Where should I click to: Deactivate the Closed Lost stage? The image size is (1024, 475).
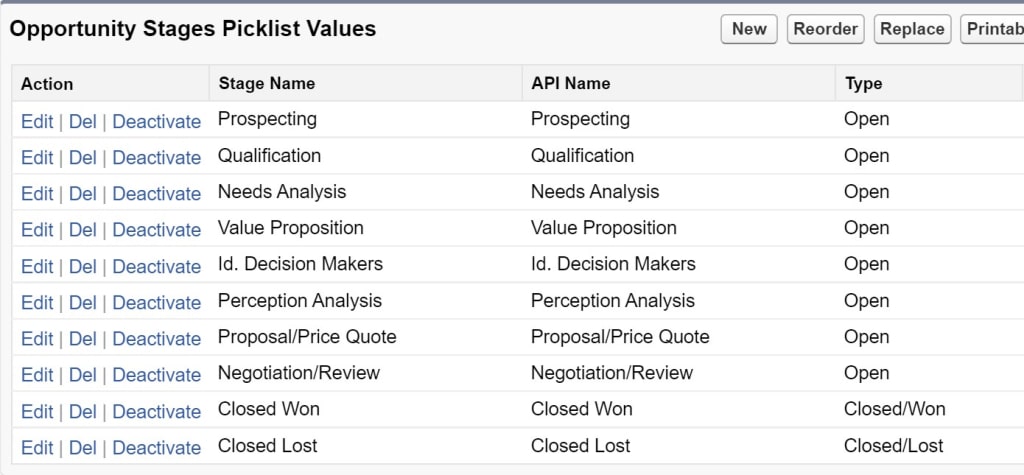pos(156,447)
